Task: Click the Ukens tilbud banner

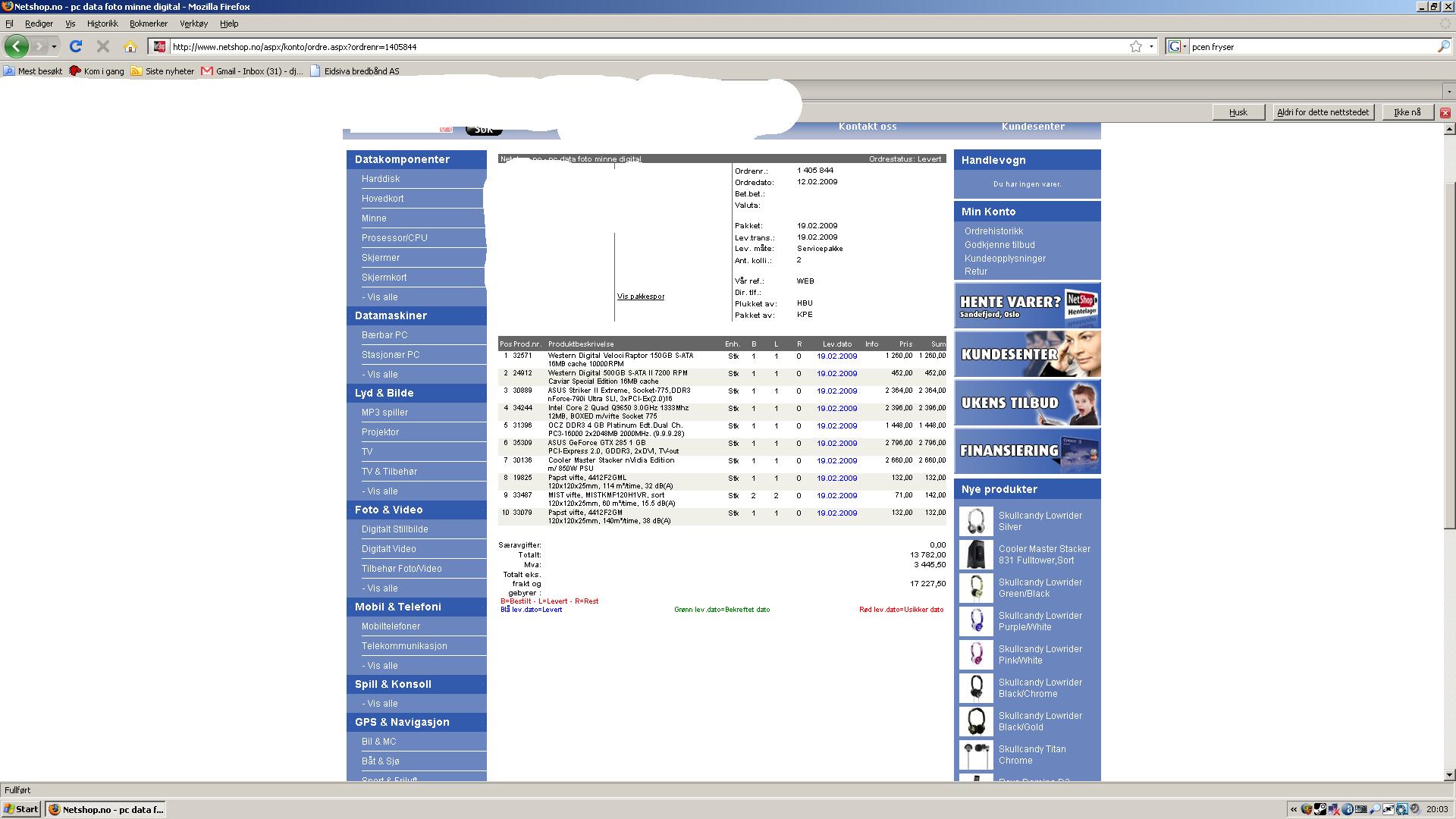Action: coord(1028,403)
